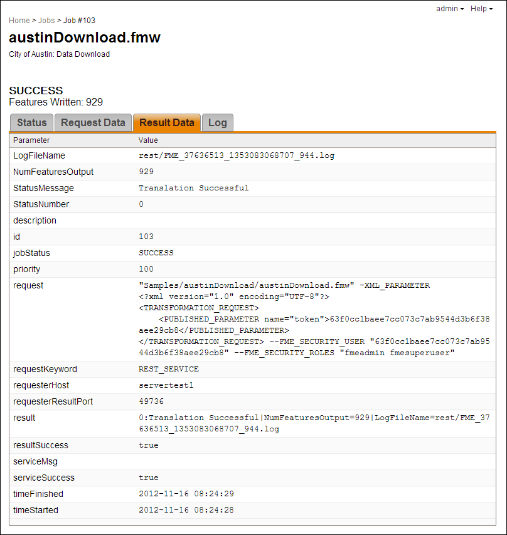The image size is (507, 535).
Task: Go to Home breadcrumb link
Action: (x=19, y=20)
